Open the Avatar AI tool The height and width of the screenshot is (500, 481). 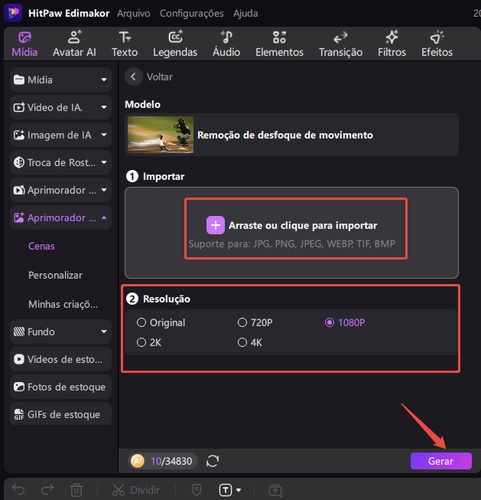[x=74, y=44]
